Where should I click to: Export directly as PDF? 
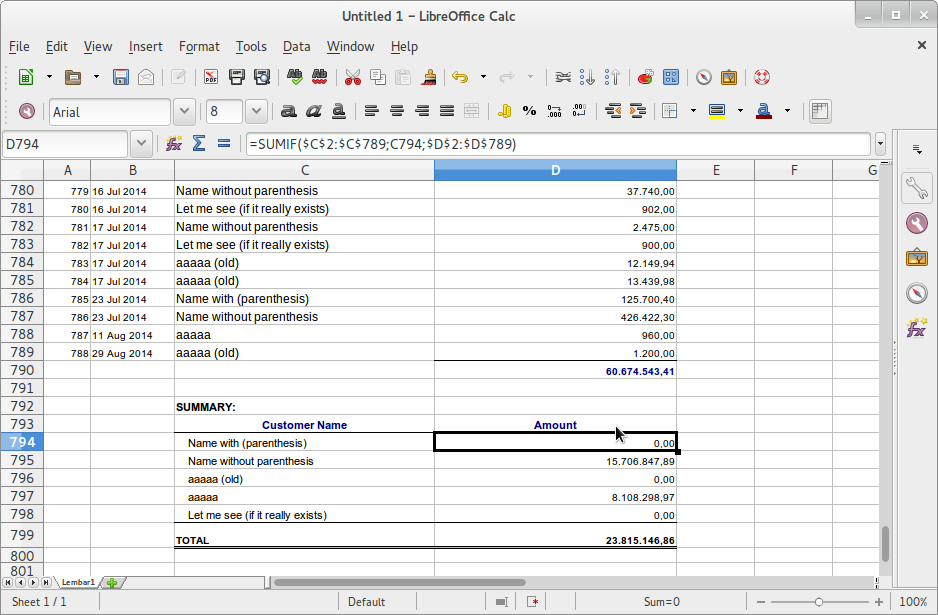pyautogui.click(x=211, y=77)
